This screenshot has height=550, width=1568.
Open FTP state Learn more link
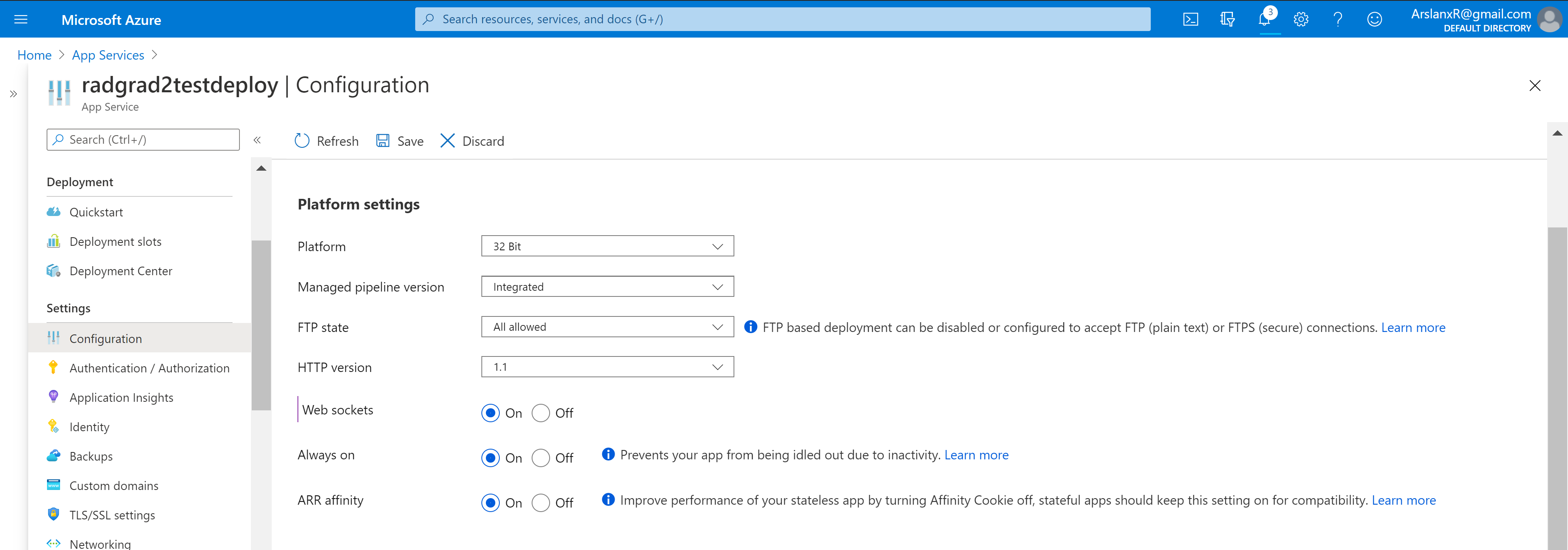click(x=1413, y=327)
